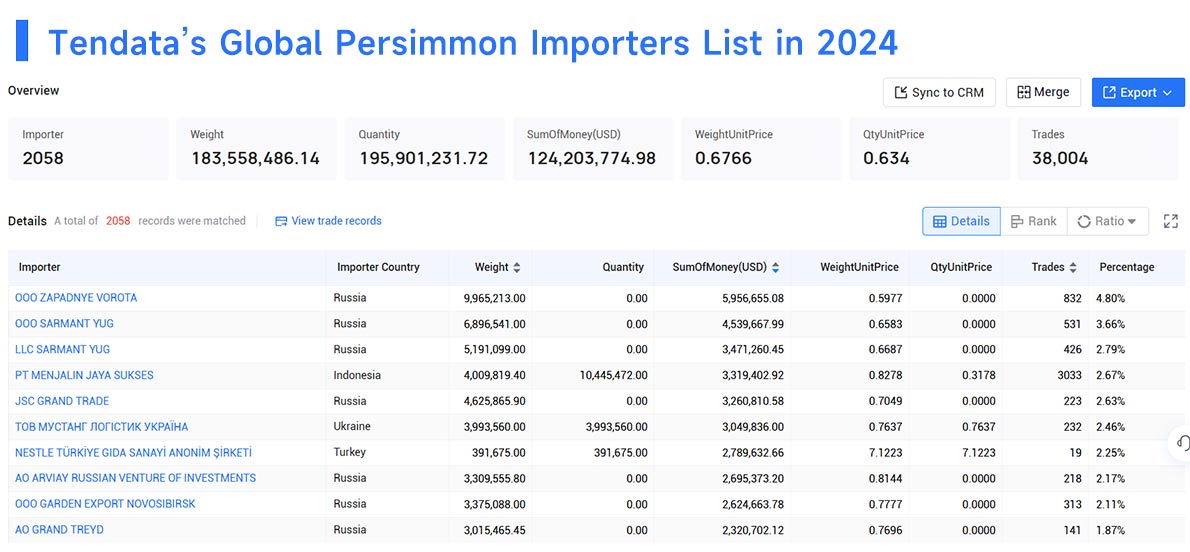Click the 2058 matched records count

(118, 221)
